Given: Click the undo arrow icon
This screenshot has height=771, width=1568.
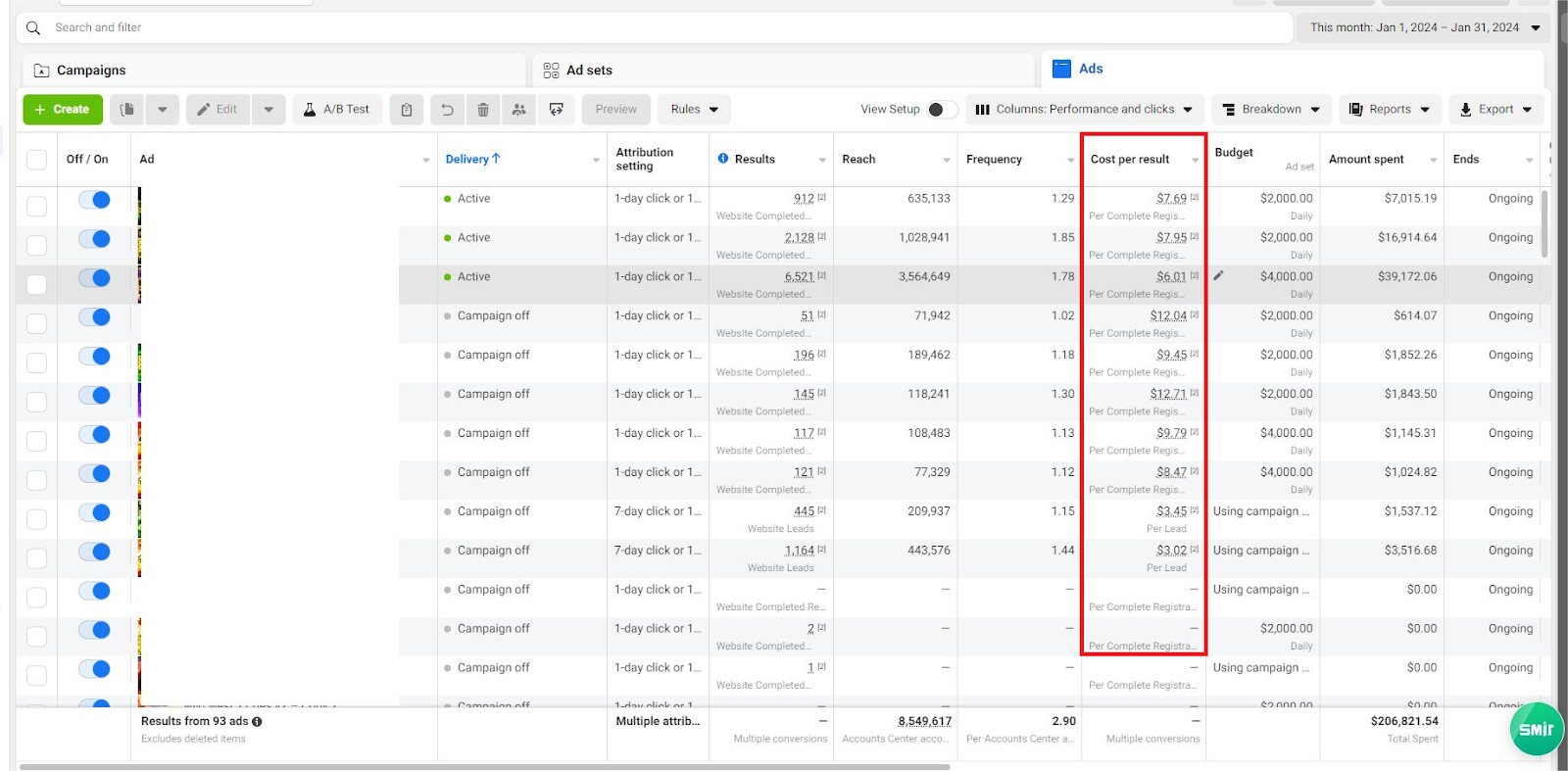Looking at the screenshot, I should pyautogui.click(x=447, y=110).
